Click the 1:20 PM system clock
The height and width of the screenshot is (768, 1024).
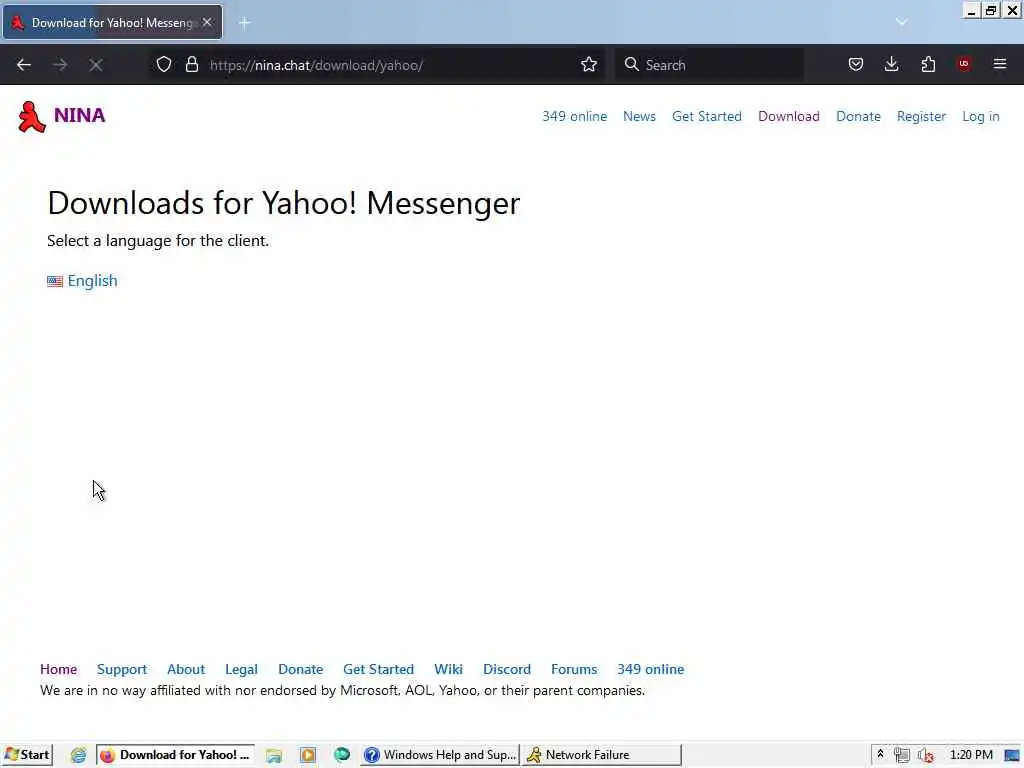971,755
